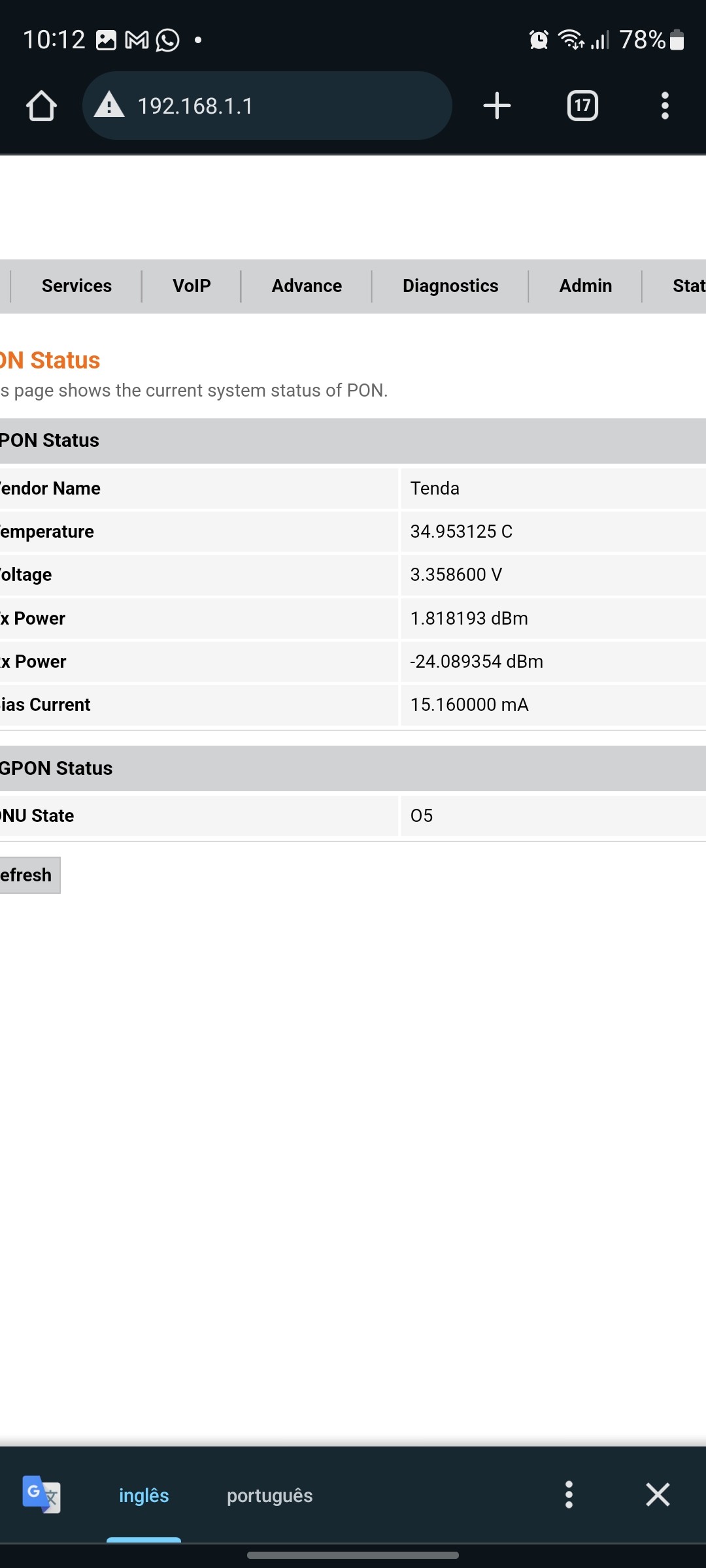
Task: Open translate bar options menu
Action: tap(569, 1494)
